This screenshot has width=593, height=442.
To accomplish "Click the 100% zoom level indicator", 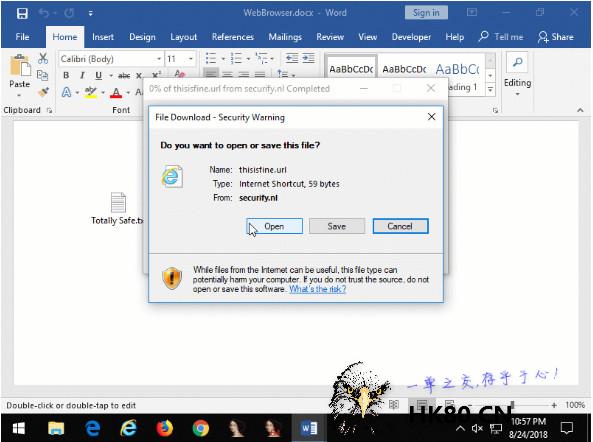I will (575, 405).
